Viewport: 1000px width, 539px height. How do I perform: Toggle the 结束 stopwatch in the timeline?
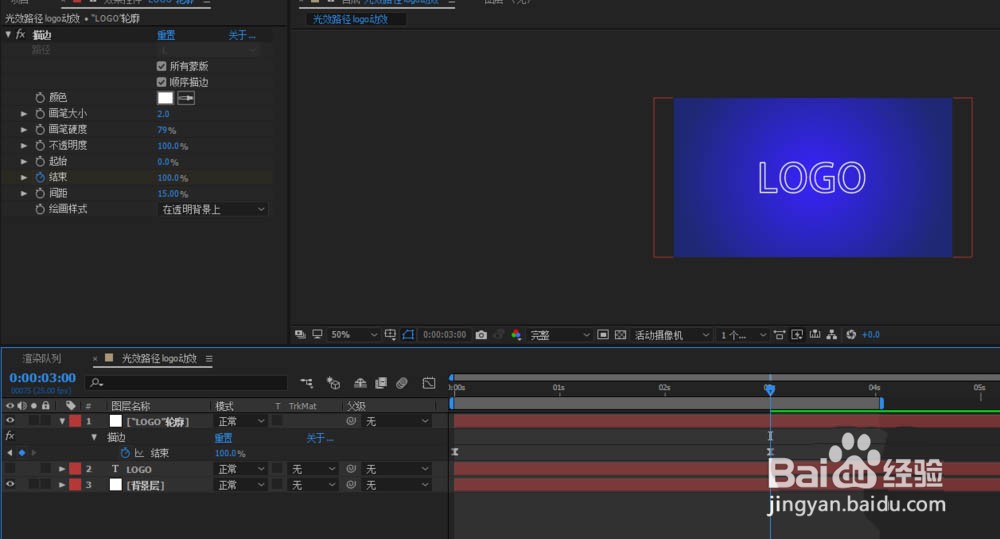point(125,453)
